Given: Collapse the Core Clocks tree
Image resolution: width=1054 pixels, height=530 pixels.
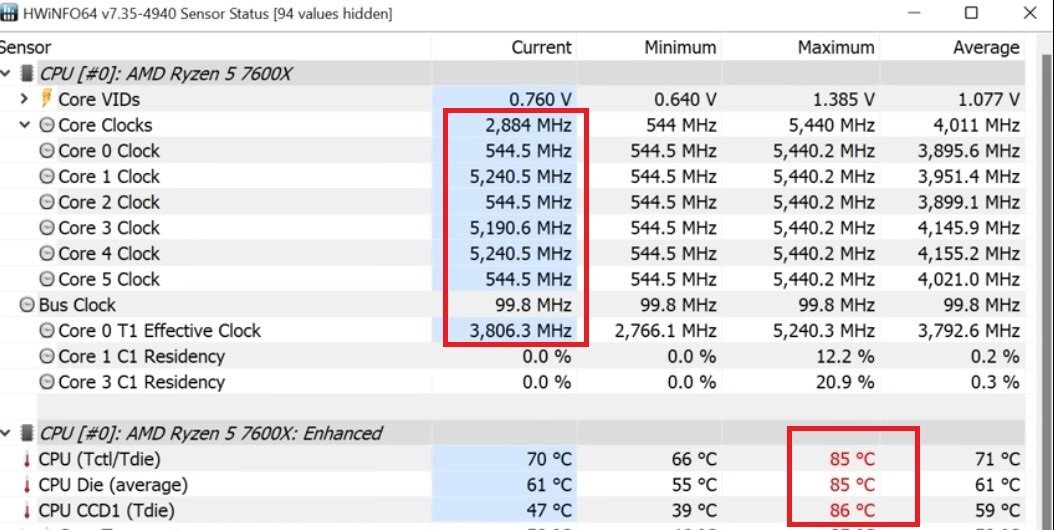Looking at the screenshot, I should (x=25, y=124).
